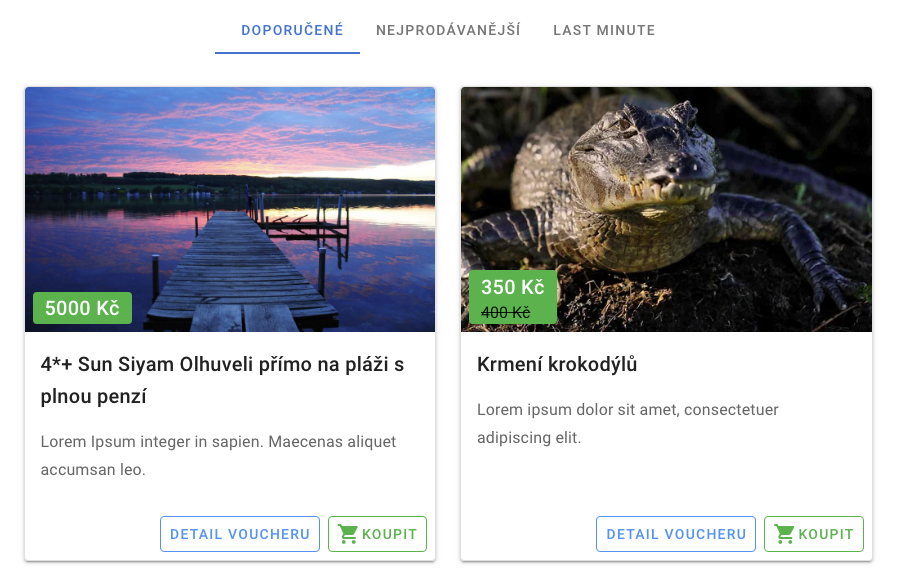This screenshot has height=575, width=900.
Task: Click the 350 Kč discounted price
Action: pos(512,287)
